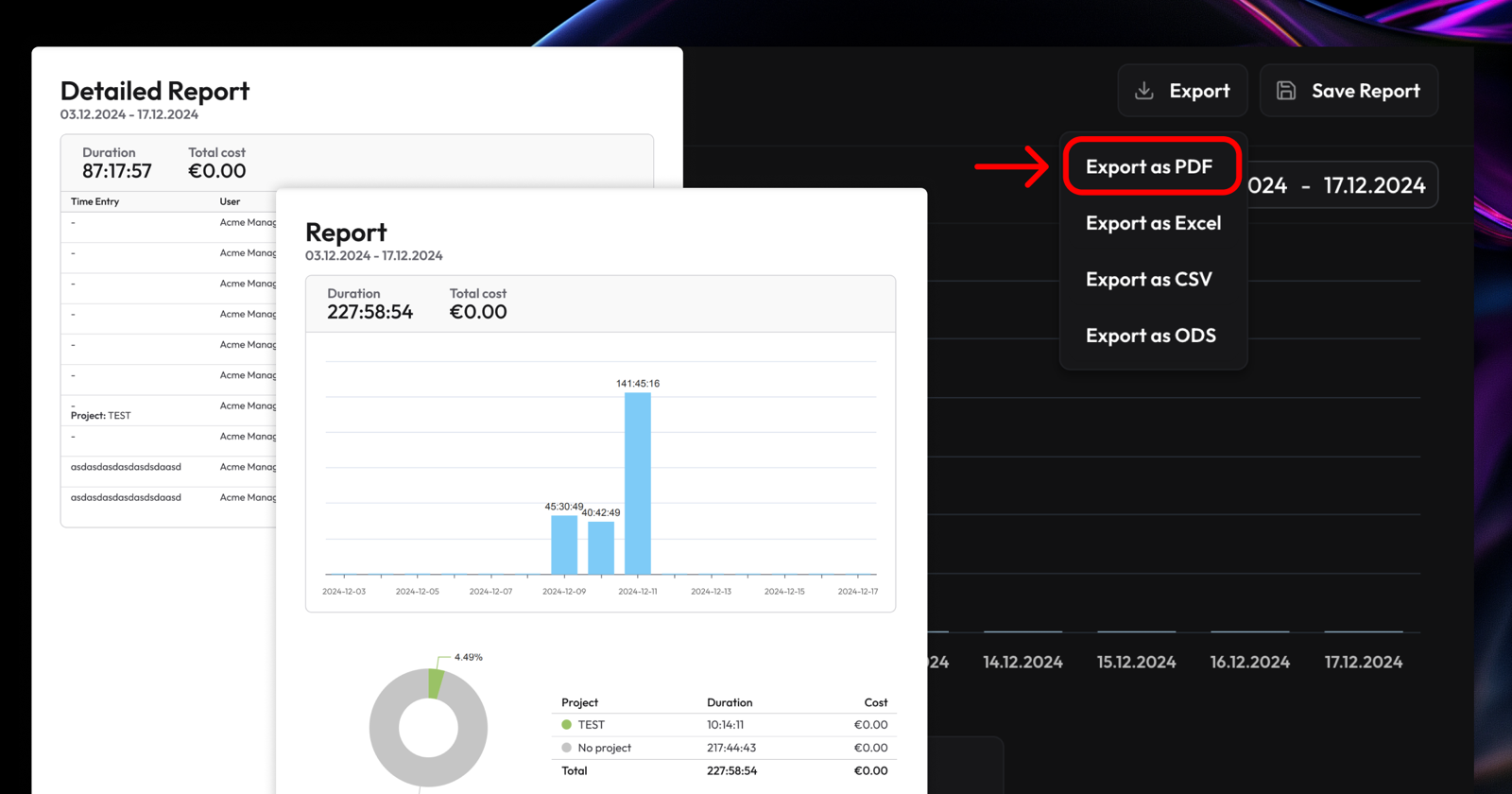Select the TEST project row
This screenshot has height=794, width=1512.
point(724,725)
